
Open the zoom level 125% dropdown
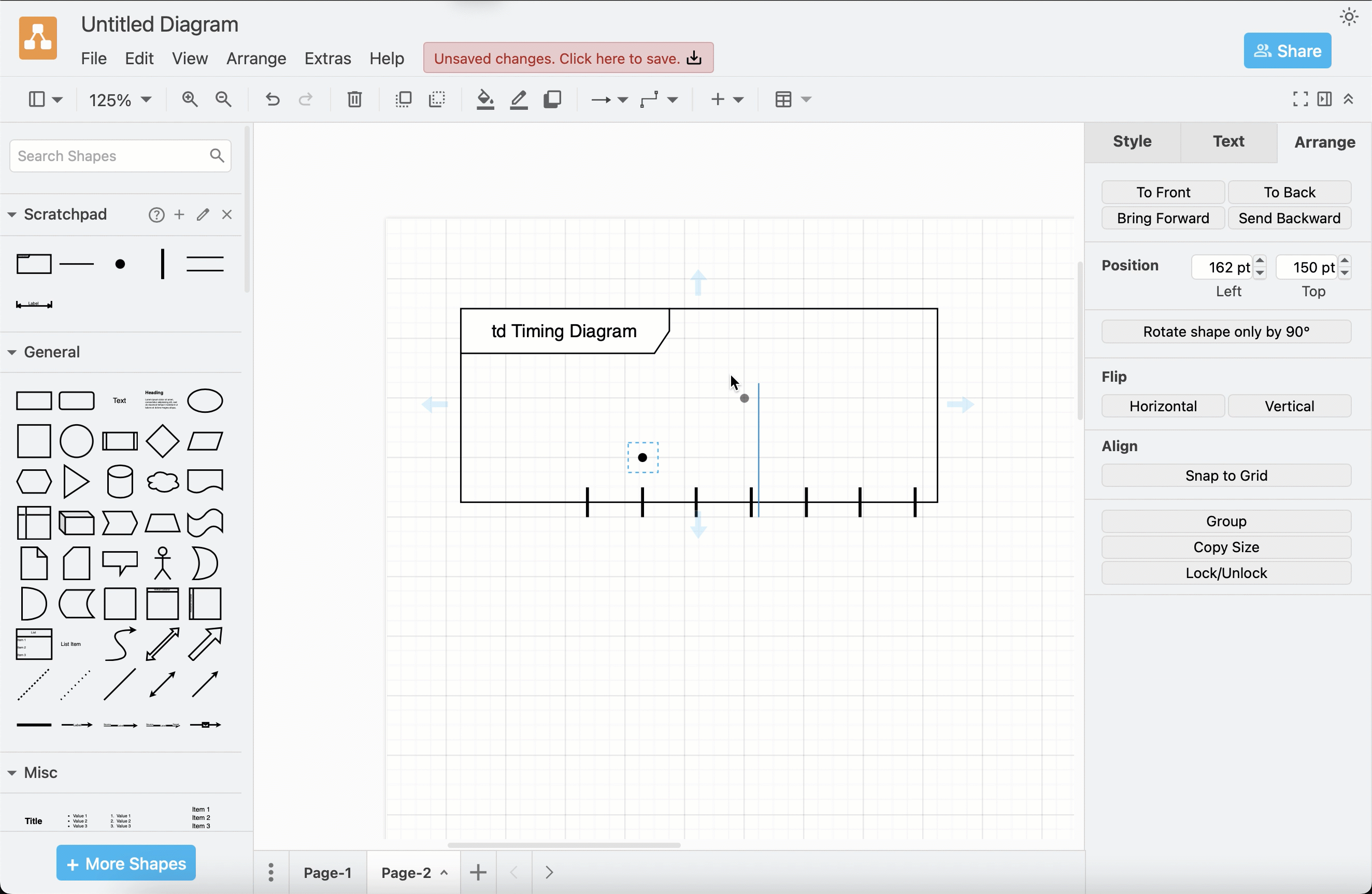pos(119,99)
